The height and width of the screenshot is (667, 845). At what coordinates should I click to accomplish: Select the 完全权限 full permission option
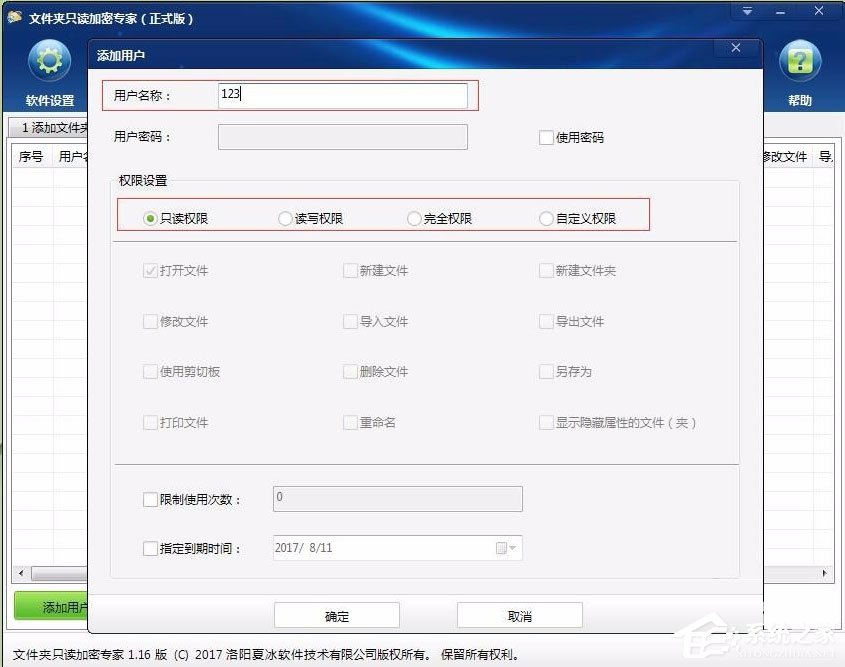(x=413, y=218)
